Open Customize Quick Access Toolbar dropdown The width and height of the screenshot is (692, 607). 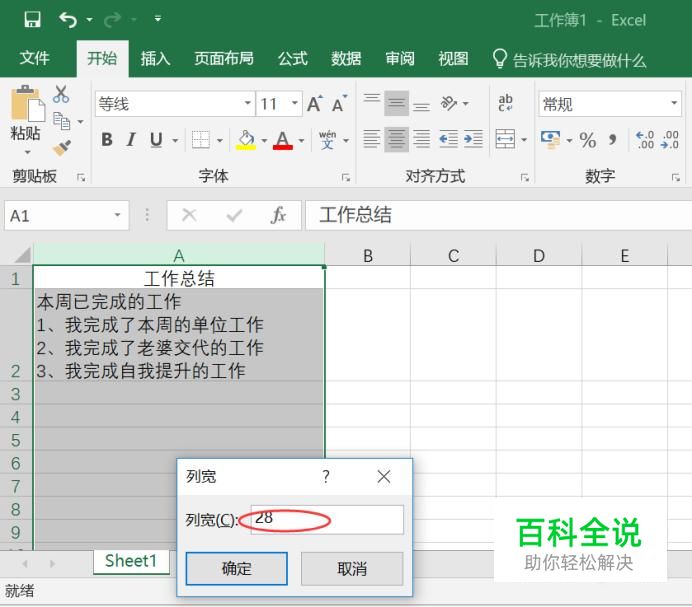pos(158,19)
